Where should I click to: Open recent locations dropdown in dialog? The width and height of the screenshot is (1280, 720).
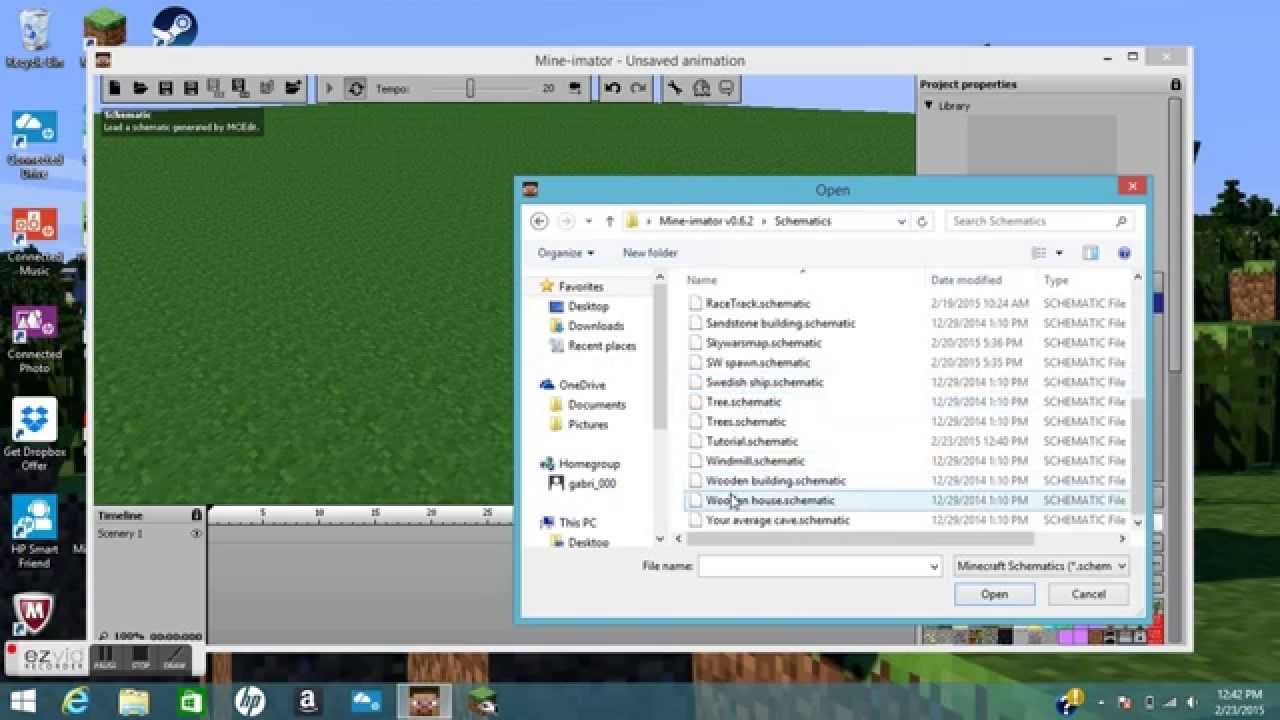tap(589, 221)
